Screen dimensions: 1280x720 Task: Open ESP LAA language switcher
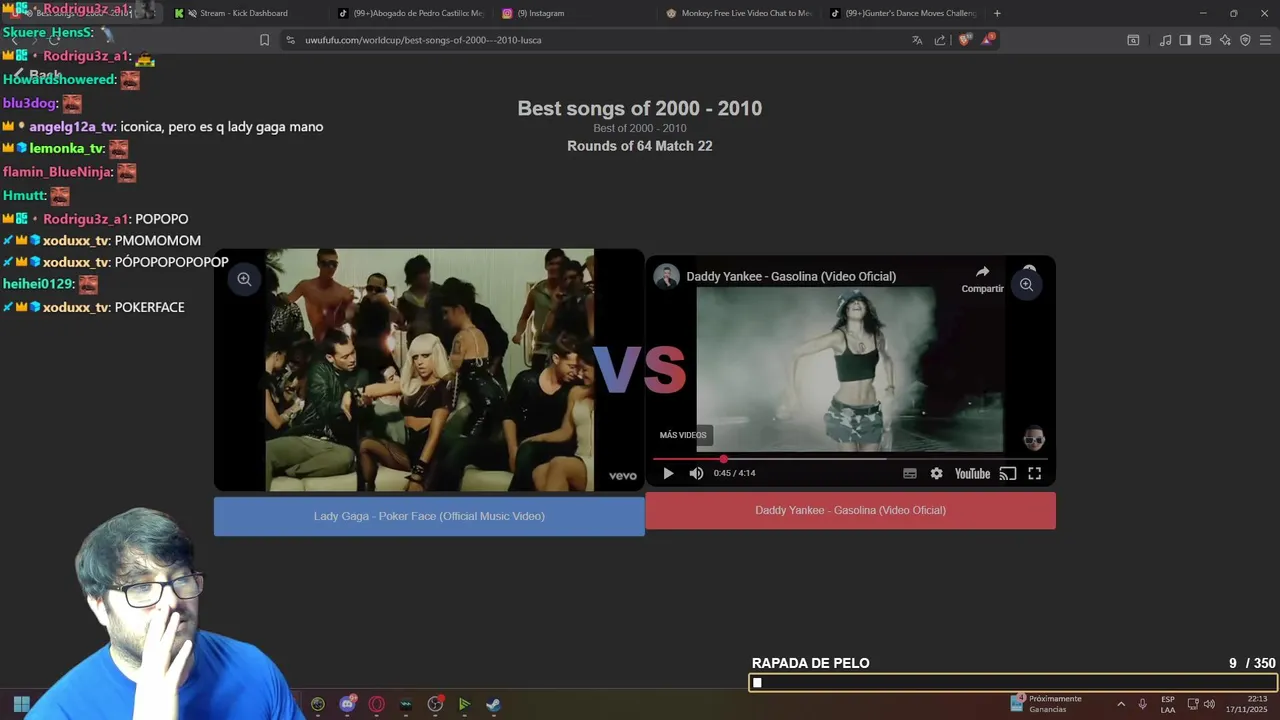(1168, 704)
